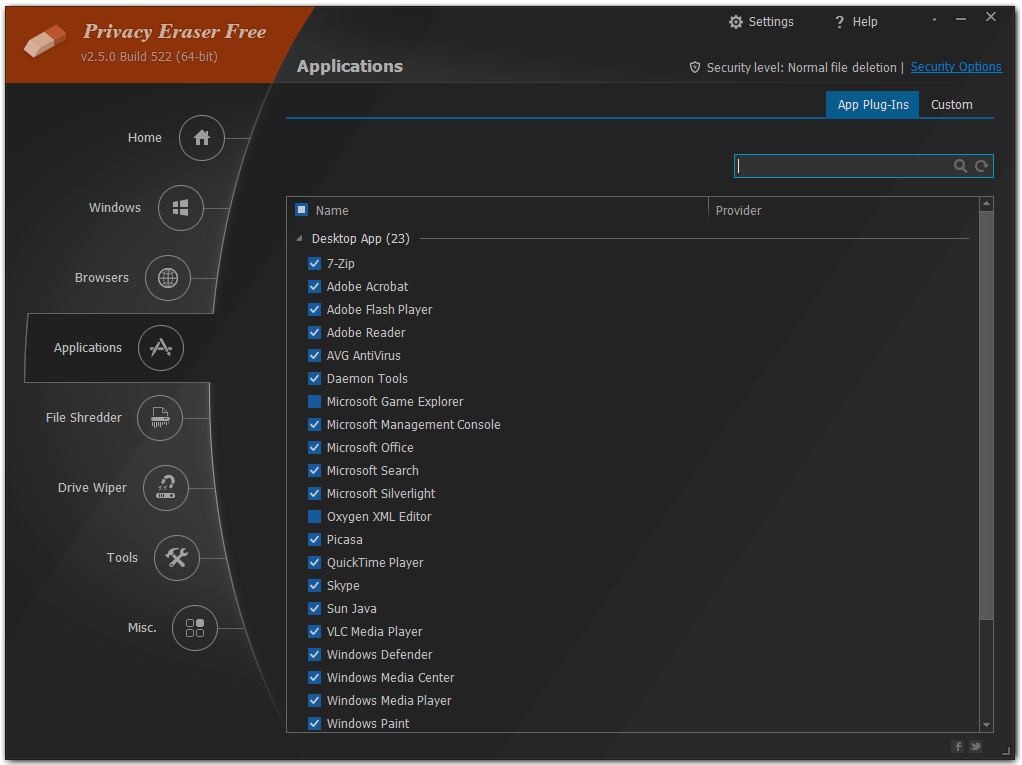This screenshot has width=1022, height=765.
Task: Click the refresh list icon
Action: [981, 166]
